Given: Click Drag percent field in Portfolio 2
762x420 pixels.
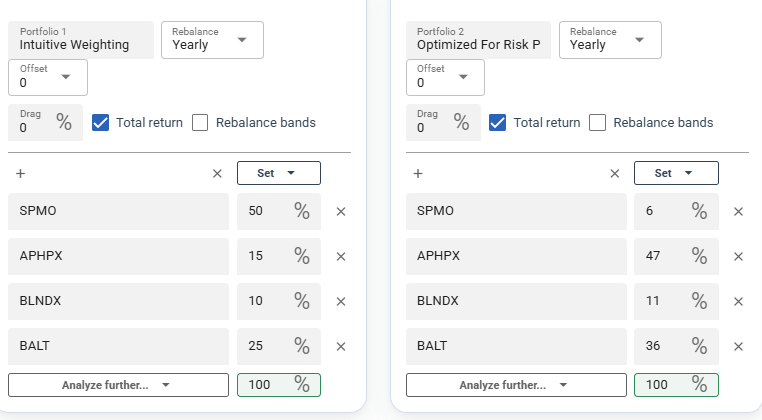Looking at the screenshot, I should click(443, 122).
